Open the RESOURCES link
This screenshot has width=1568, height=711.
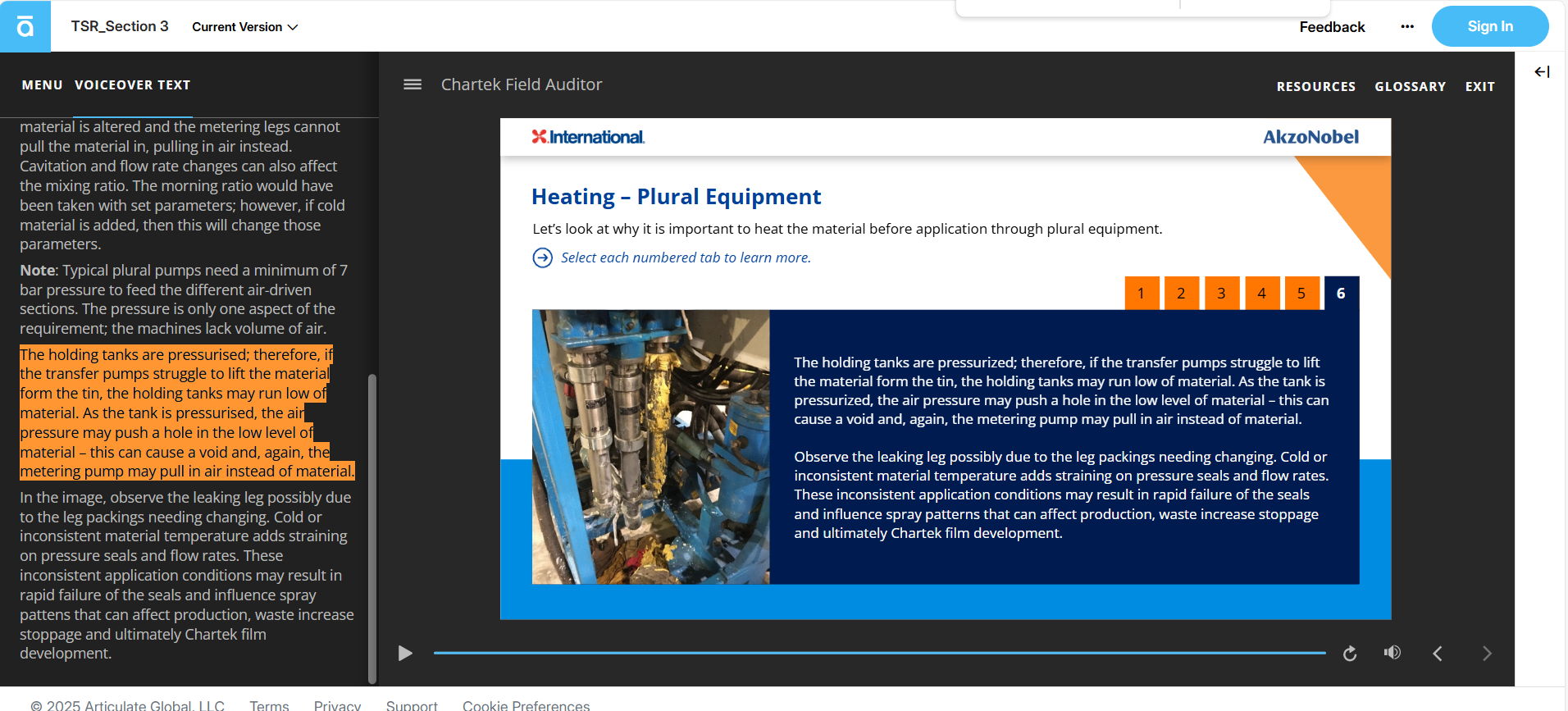point(1315,87)
